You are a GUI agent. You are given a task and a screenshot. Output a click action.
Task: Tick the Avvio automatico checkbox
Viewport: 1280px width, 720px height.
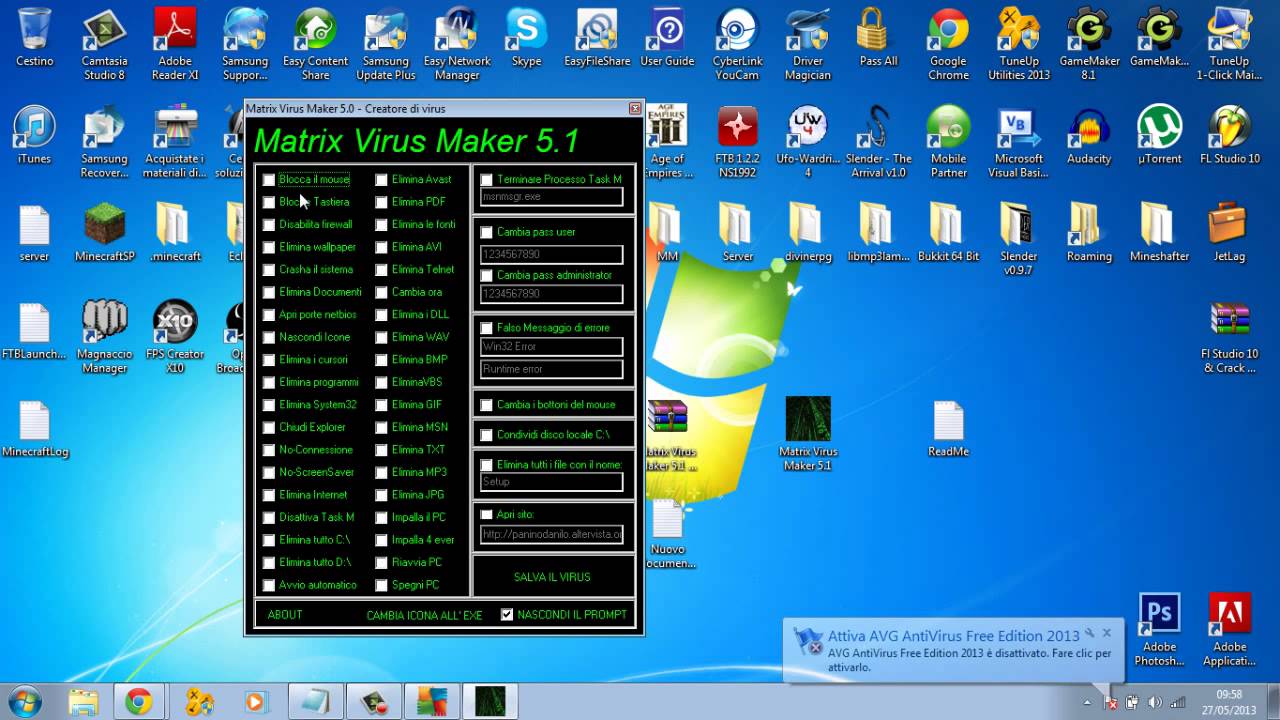tap(269, 585)
